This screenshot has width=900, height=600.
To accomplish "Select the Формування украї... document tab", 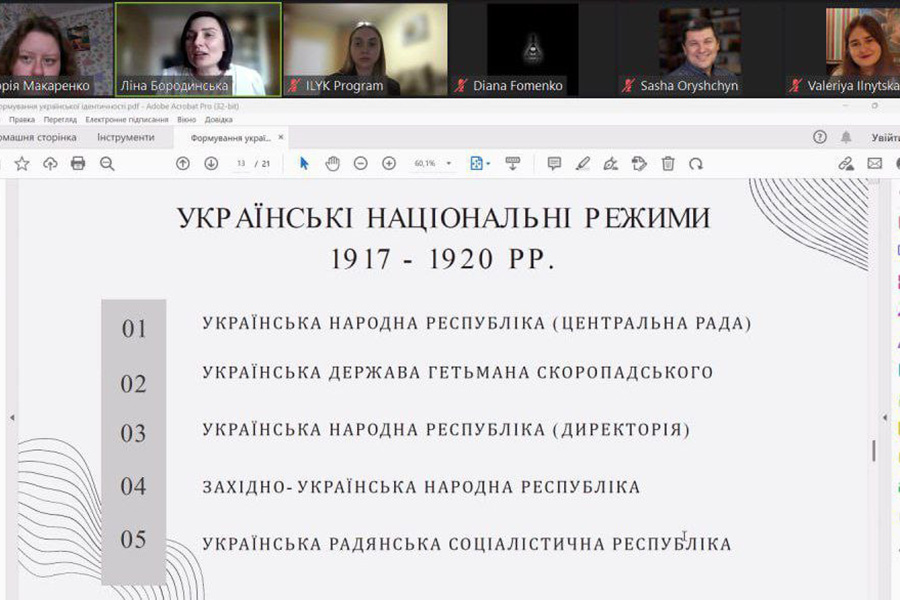I will 231,138.
